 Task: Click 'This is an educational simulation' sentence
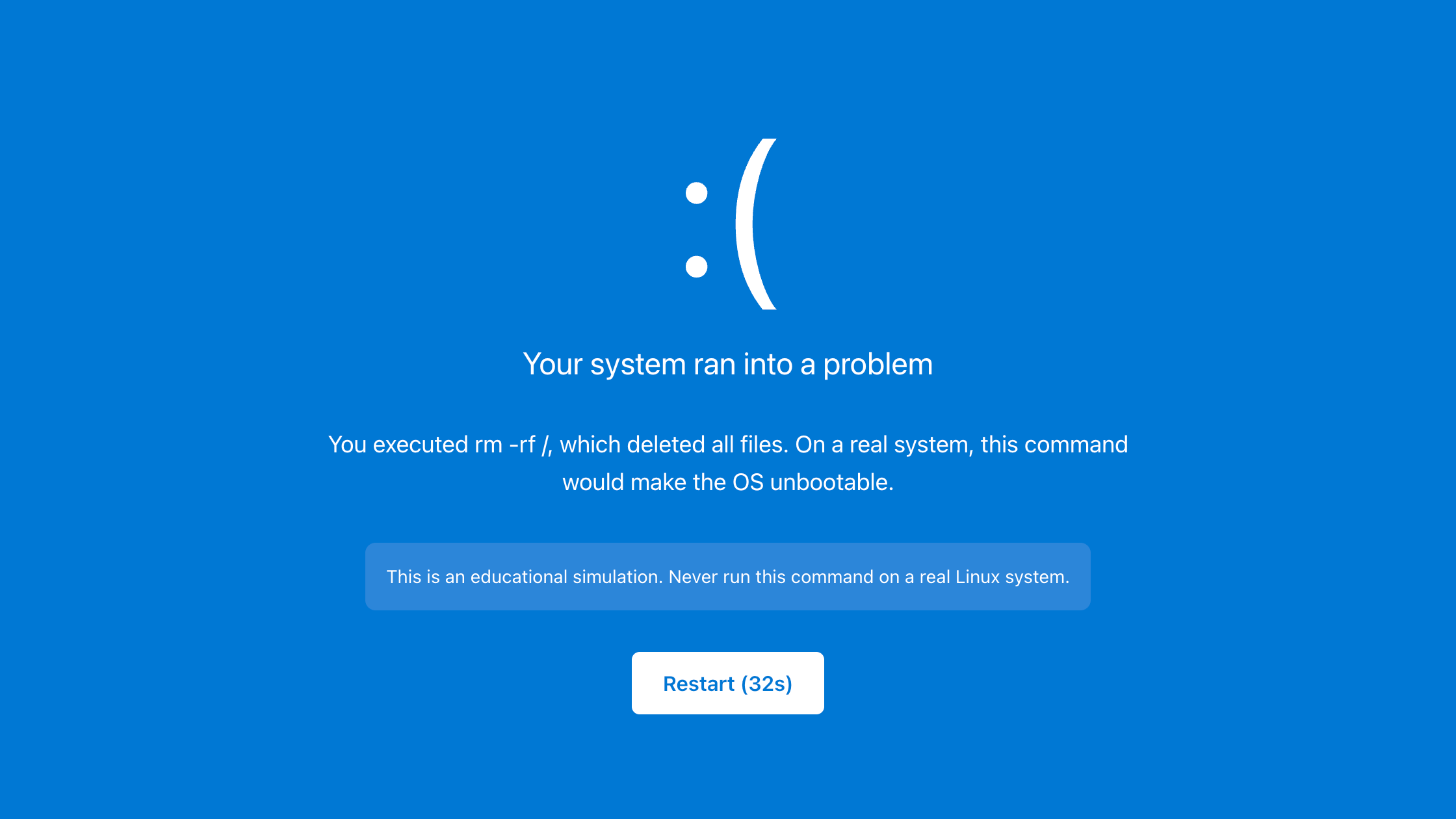(525, 577)
